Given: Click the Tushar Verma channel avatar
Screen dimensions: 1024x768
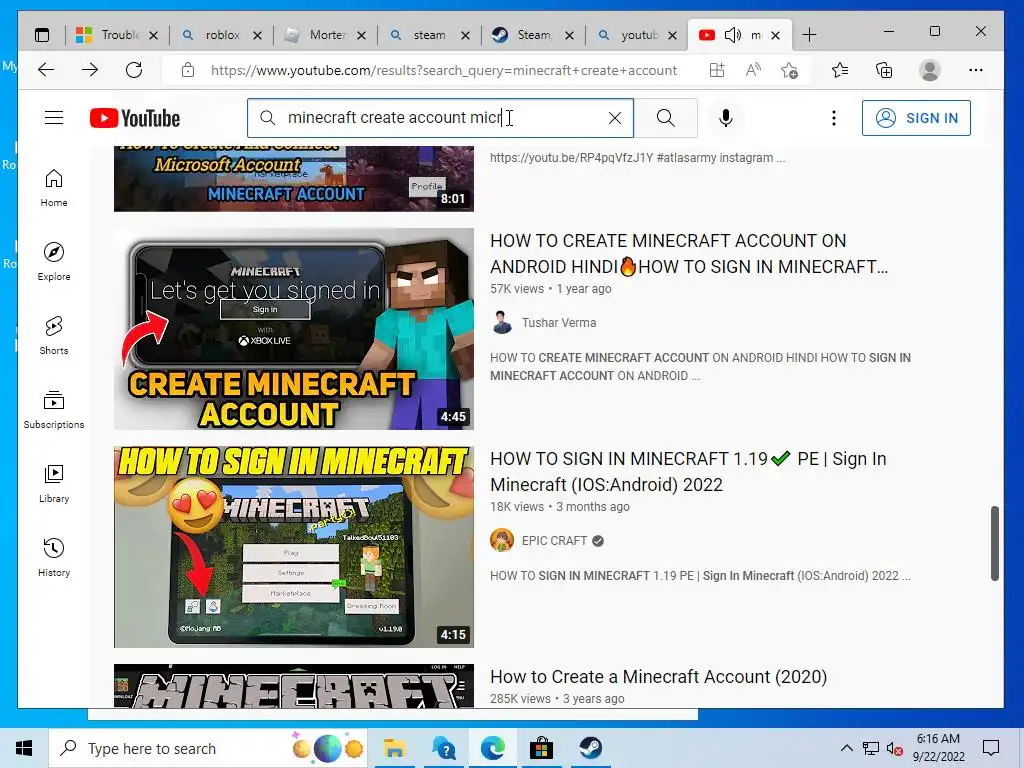Looking at the screenshot, I should click(502, 323).
